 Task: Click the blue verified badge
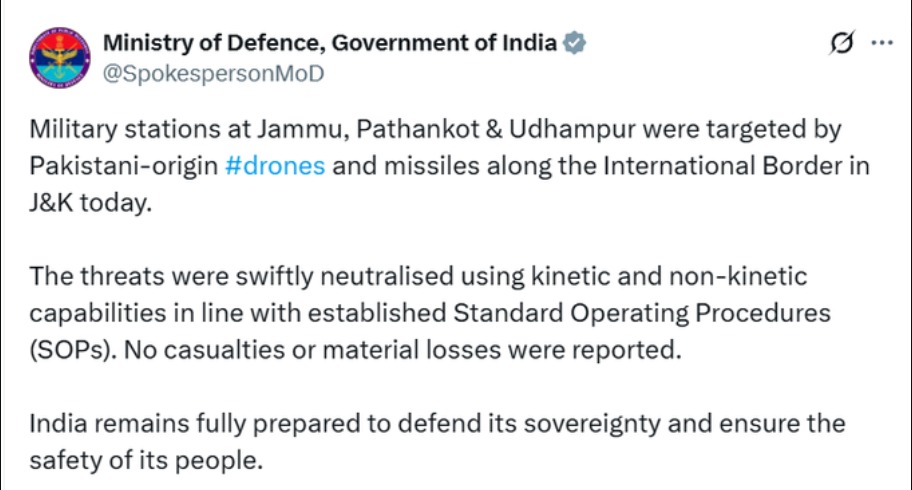coord(574,43)
